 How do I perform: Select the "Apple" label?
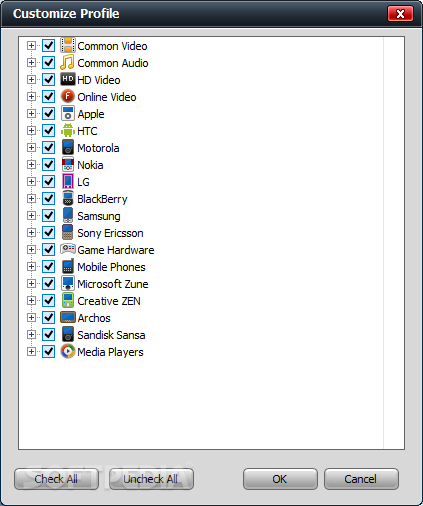pyautogui.click(x=91, y=114)
